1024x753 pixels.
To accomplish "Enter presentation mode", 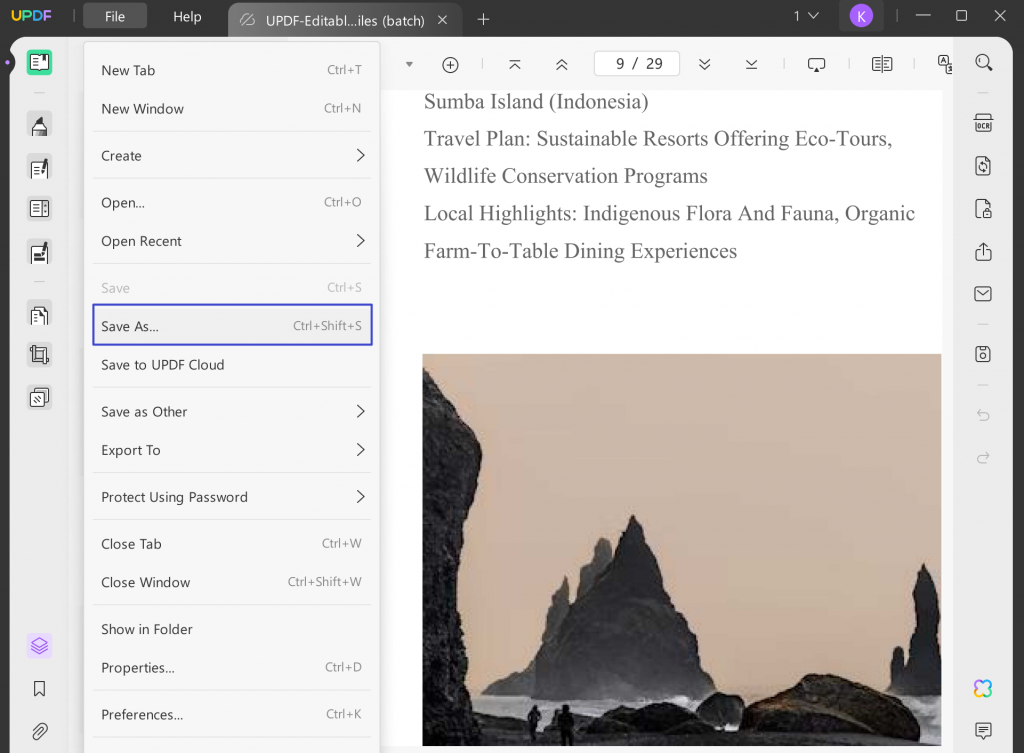I will tap(816, 63).
